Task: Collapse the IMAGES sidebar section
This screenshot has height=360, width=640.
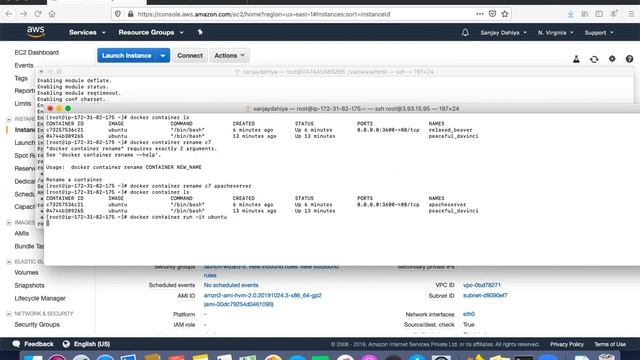Action: click(9, 222)
